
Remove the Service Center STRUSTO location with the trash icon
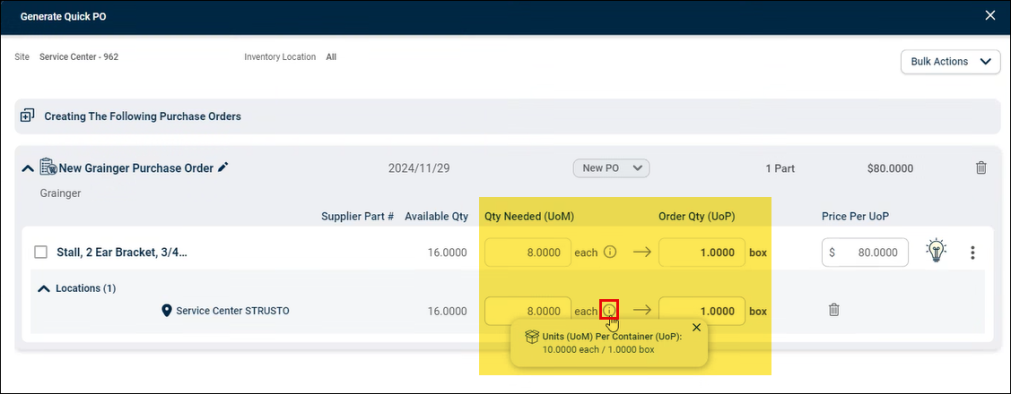pyautogui.click(x=834, y=310)
